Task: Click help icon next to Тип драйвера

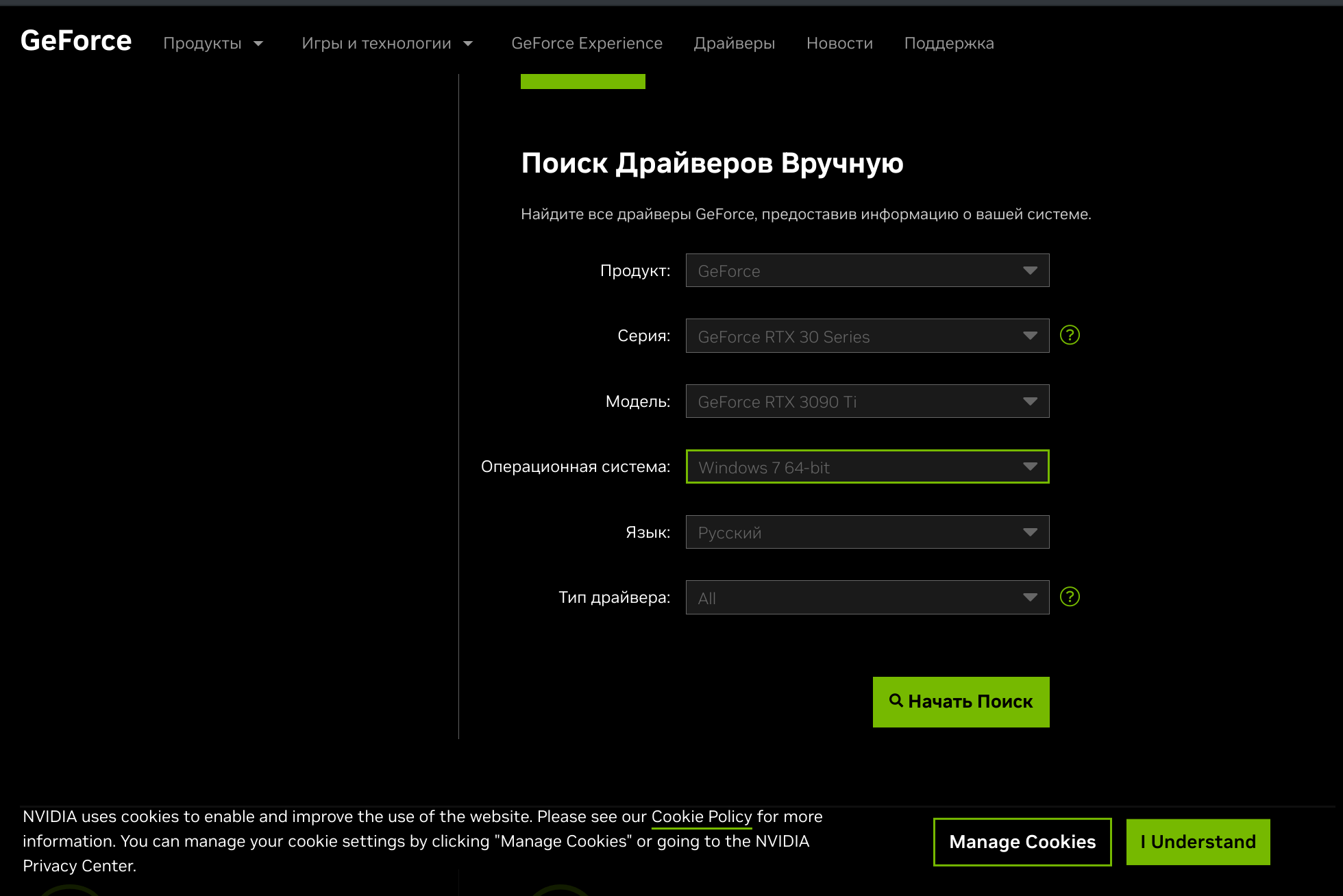Action: [x=1070, y=597]
